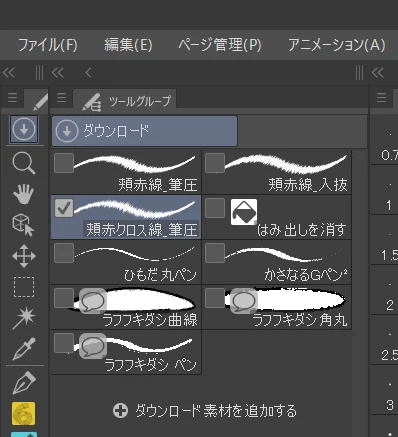The image size is (398, 437).
Task: Click plus icon beside ダウンロード素材を追加する
Action: click(120, 411)
